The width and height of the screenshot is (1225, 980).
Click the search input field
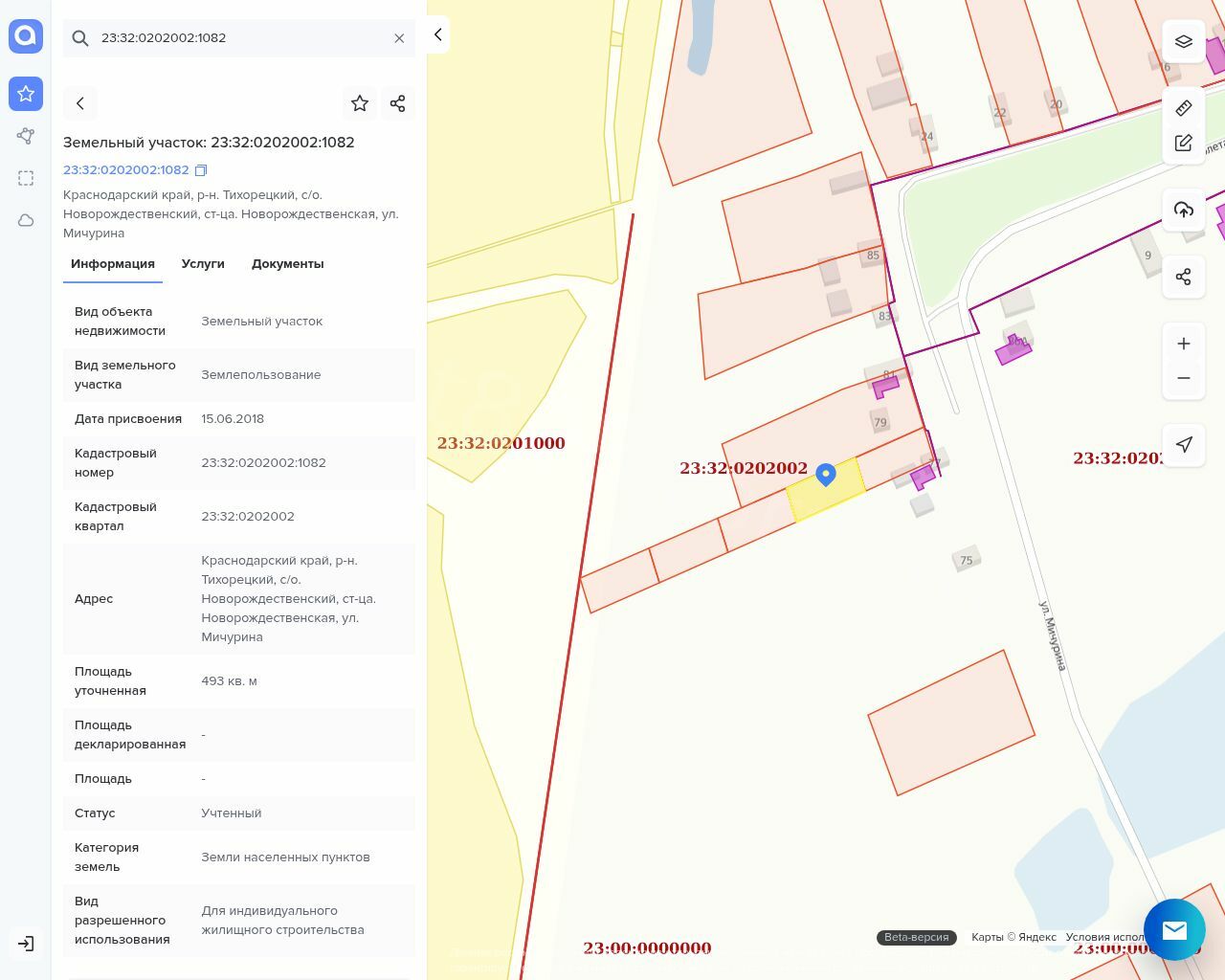click(x=239, y=38)
